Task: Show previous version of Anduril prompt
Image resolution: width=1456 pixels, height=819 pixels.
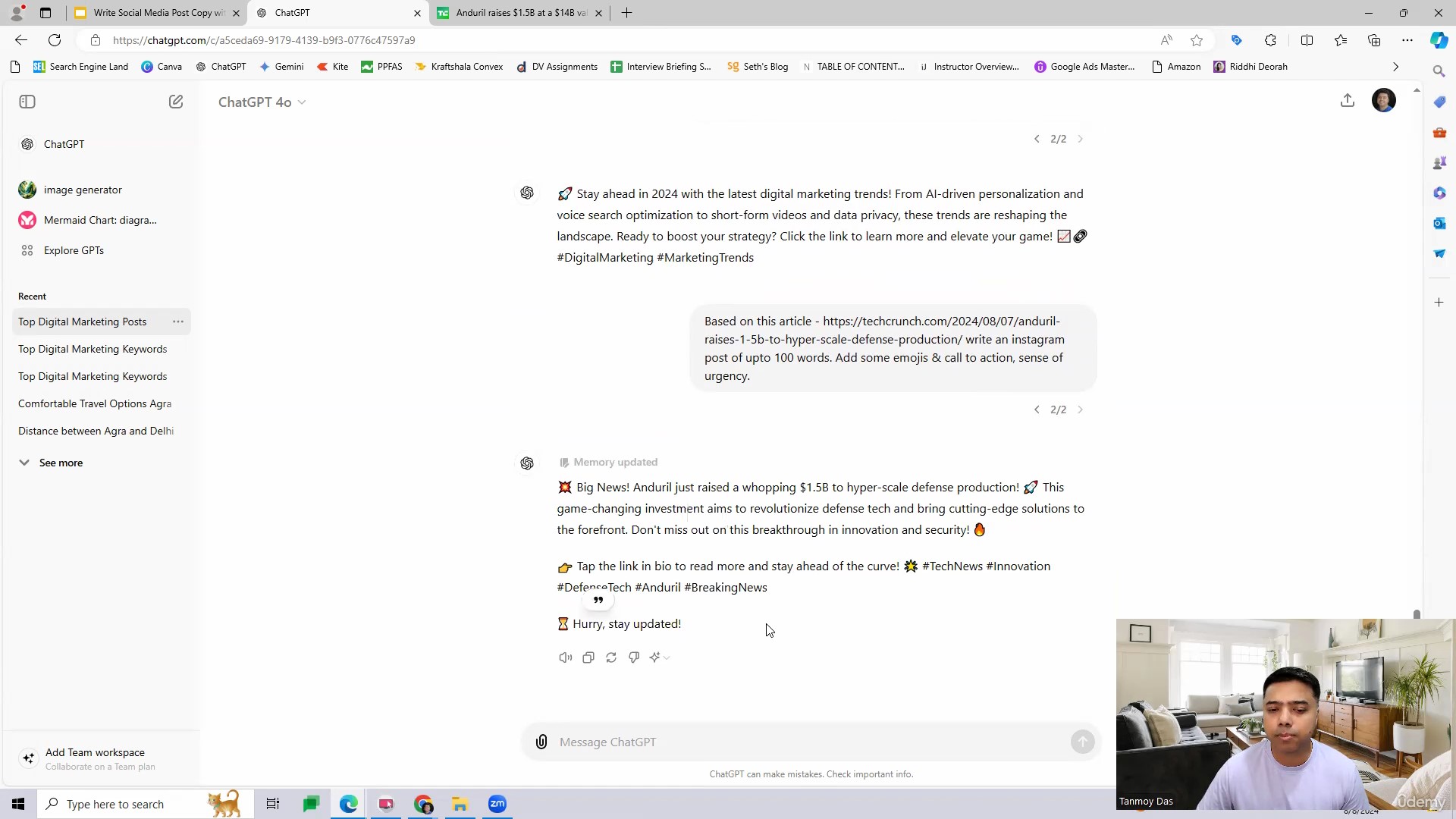Action: click(x=1037, y=409)
